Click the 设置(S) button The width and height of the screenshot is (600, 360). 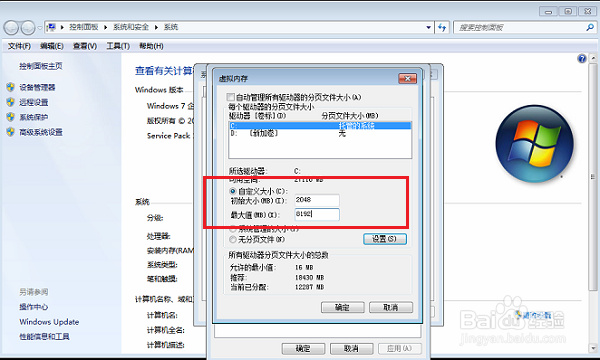385,239
